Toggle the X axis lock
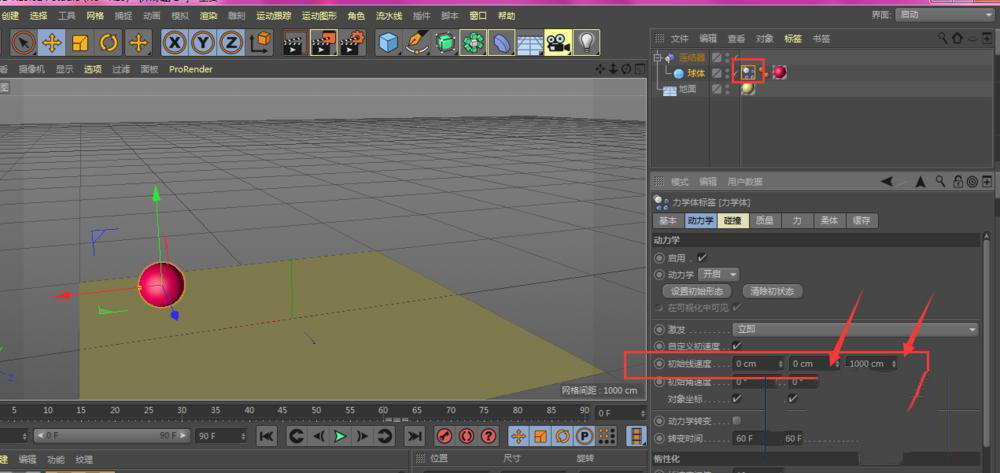The width and height of the screenshot is (1000, 473). click(x=175, y=42)
